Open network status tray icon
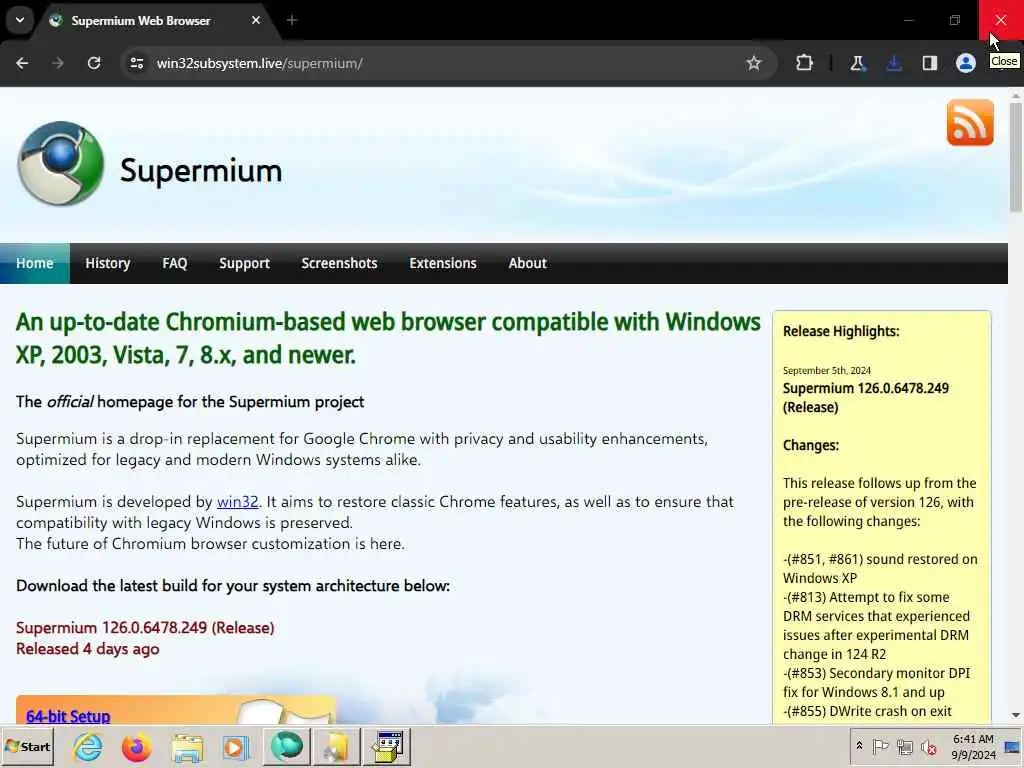 [x=904, y=746]
